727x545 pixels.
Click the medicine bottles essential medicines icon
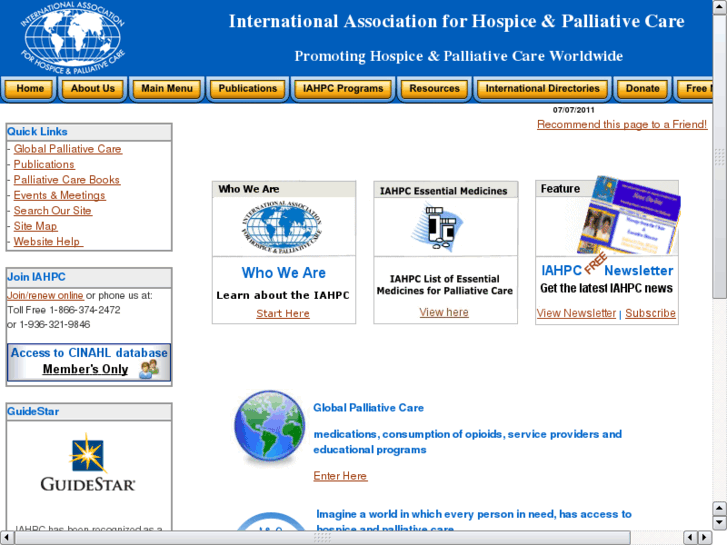439,229
